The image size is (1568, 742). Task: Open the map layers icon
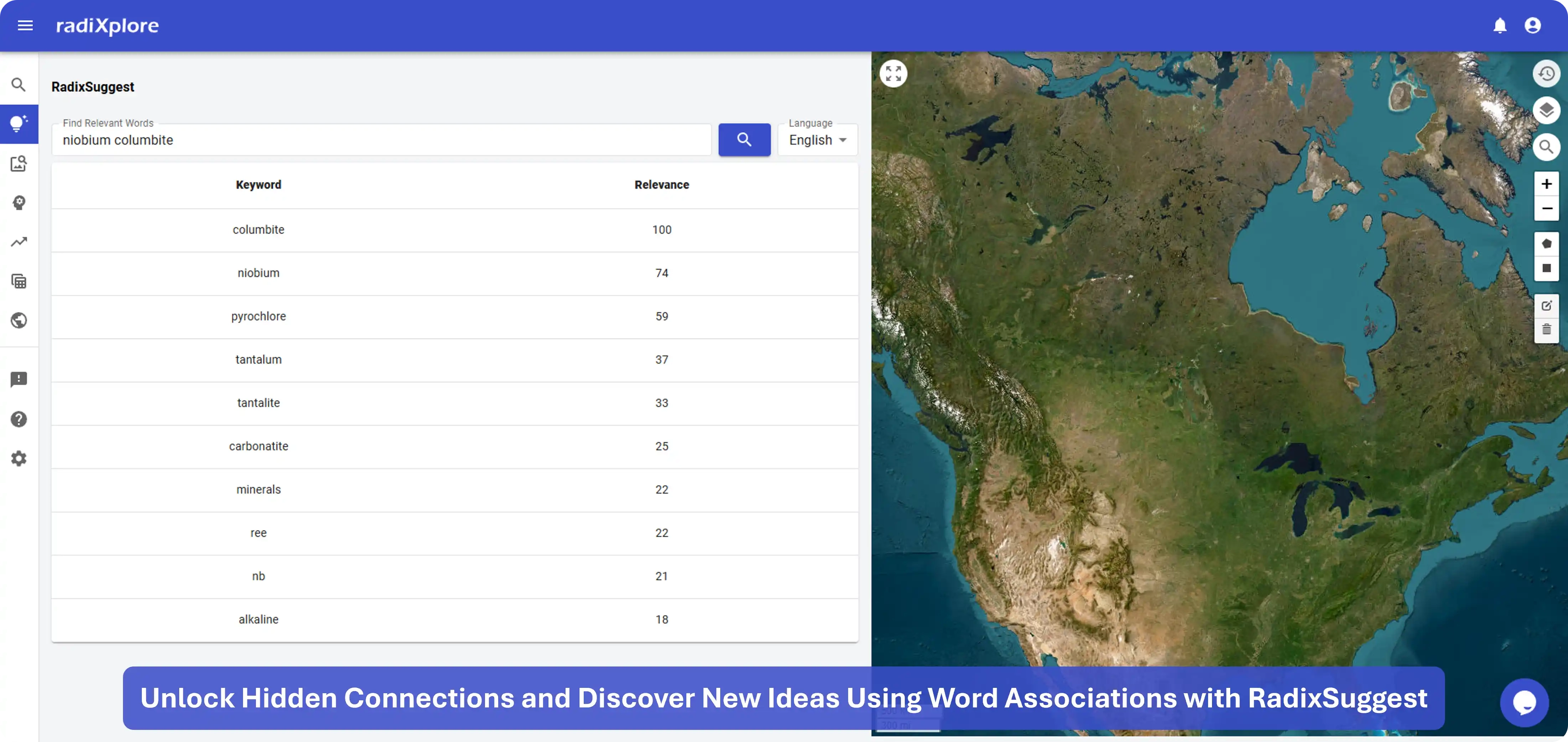pos(1546,111)
